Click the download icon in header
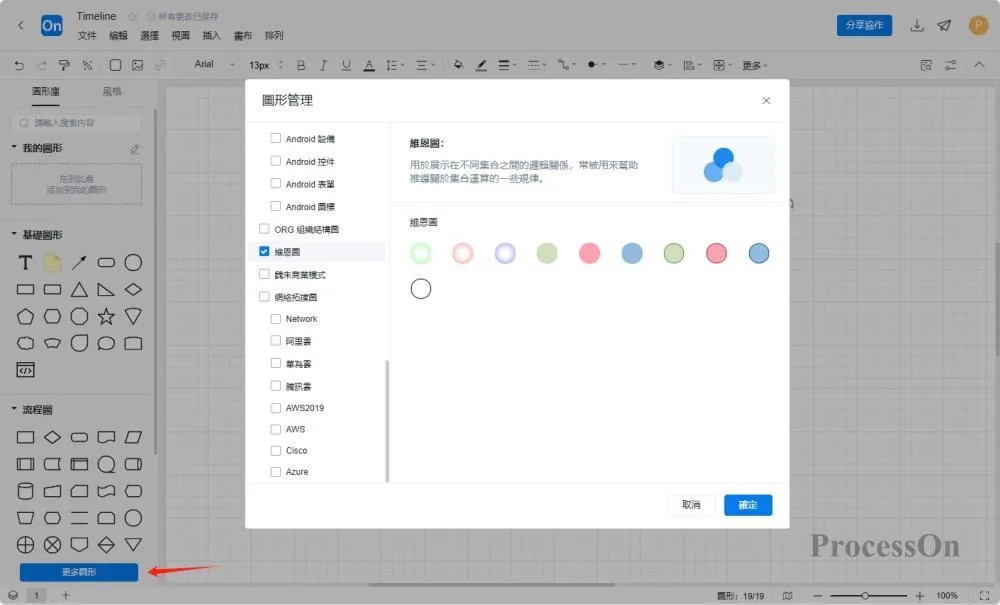The image size is (1000, 605). (916, 26)
